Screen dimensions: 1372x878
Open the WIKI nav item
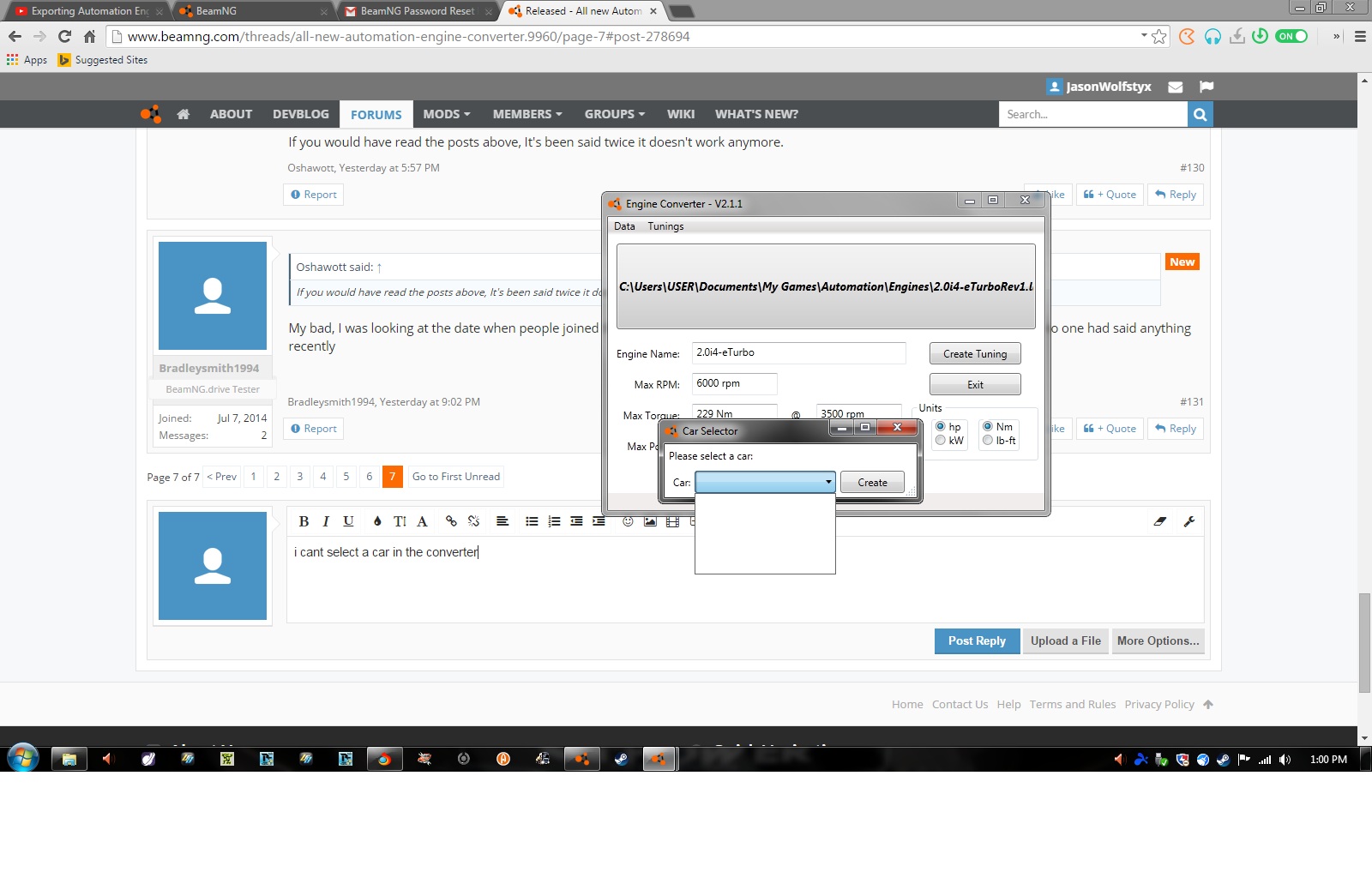(x=681, y=114)
